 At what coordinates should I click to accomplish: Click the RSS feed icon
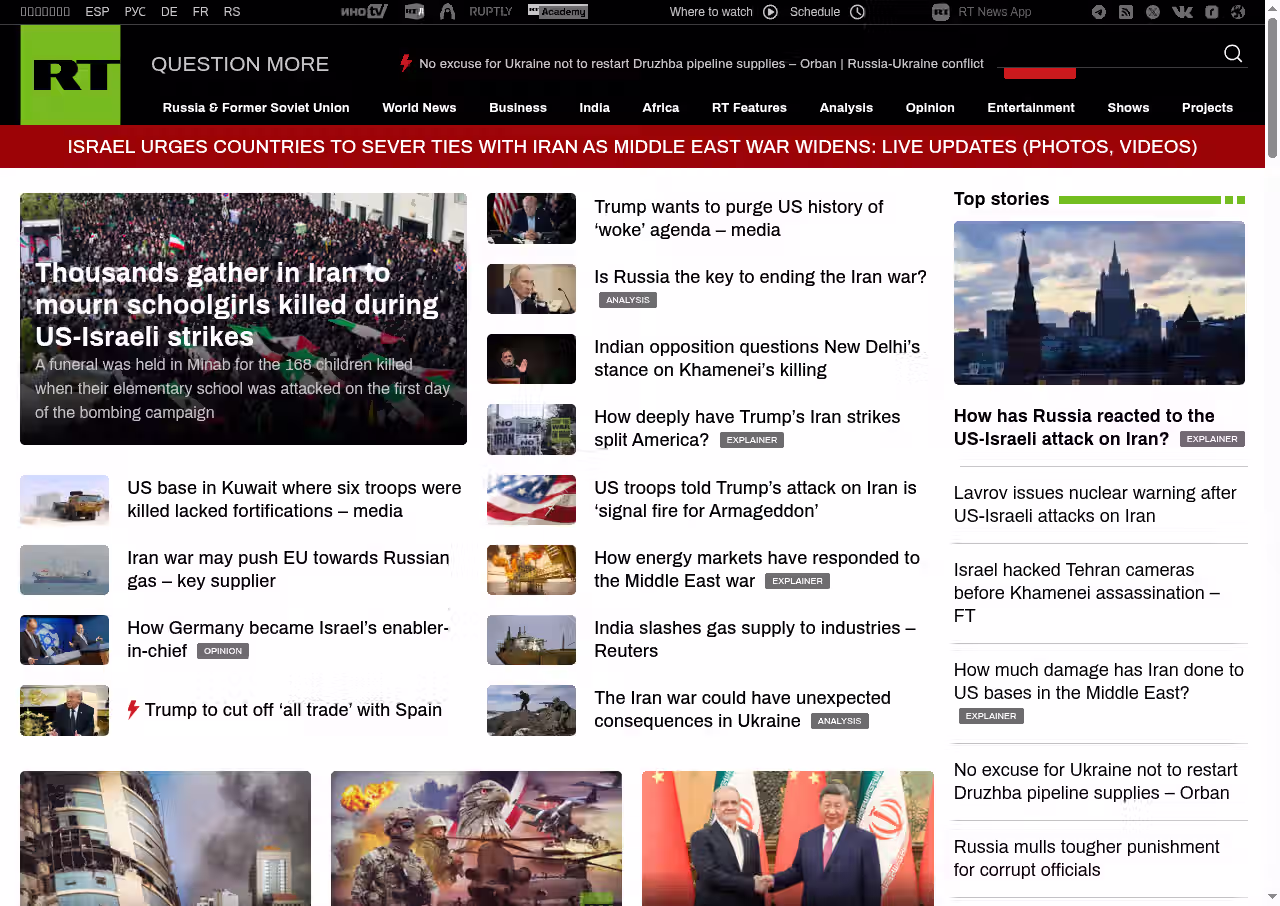coord(1126,12)
